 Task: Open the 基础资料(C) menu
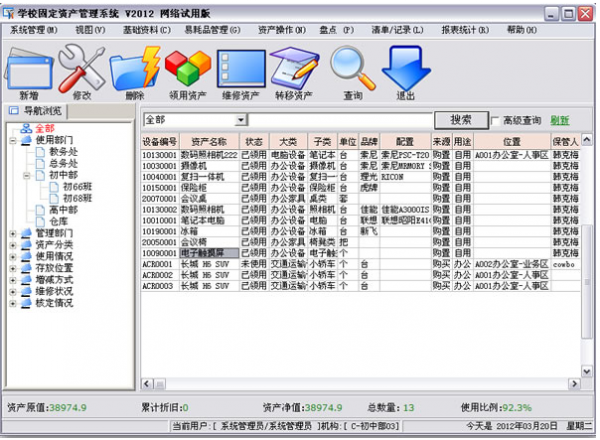point(147,30)
